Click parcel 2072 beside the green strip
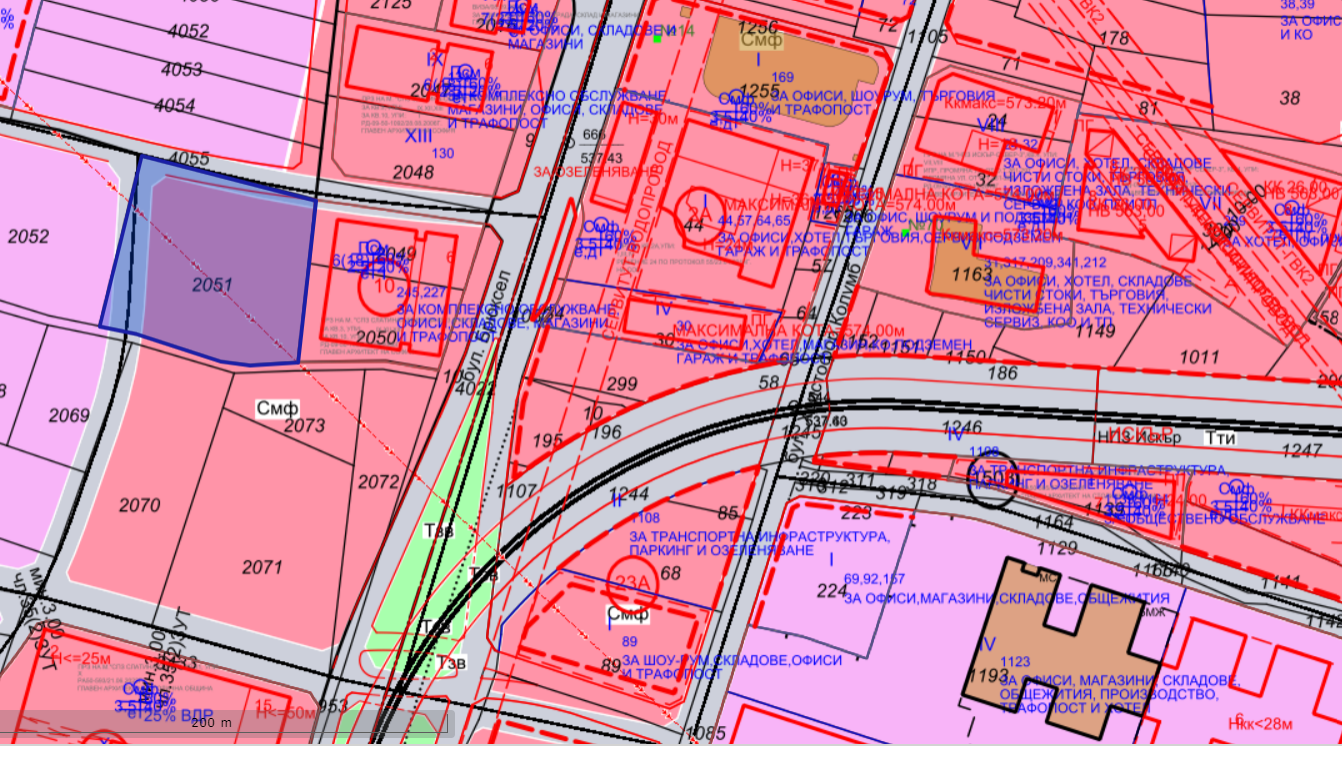 [x=379, y=482]
